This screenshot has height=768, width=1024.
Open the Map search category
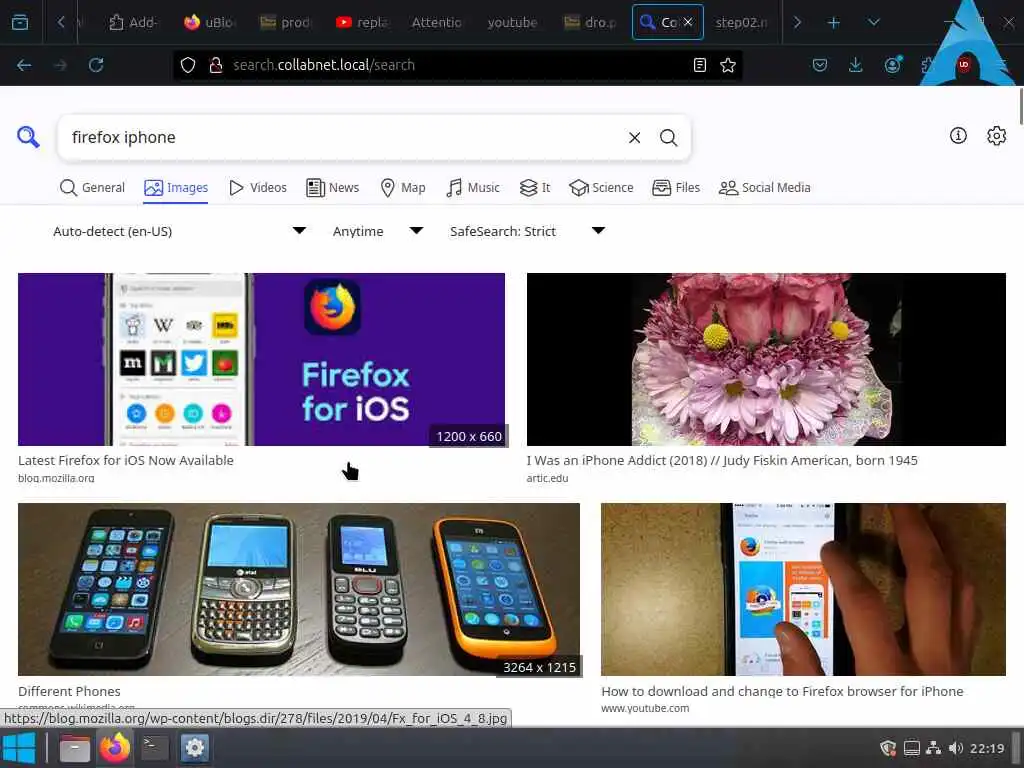pyautogui.click(x=403, y=188)
